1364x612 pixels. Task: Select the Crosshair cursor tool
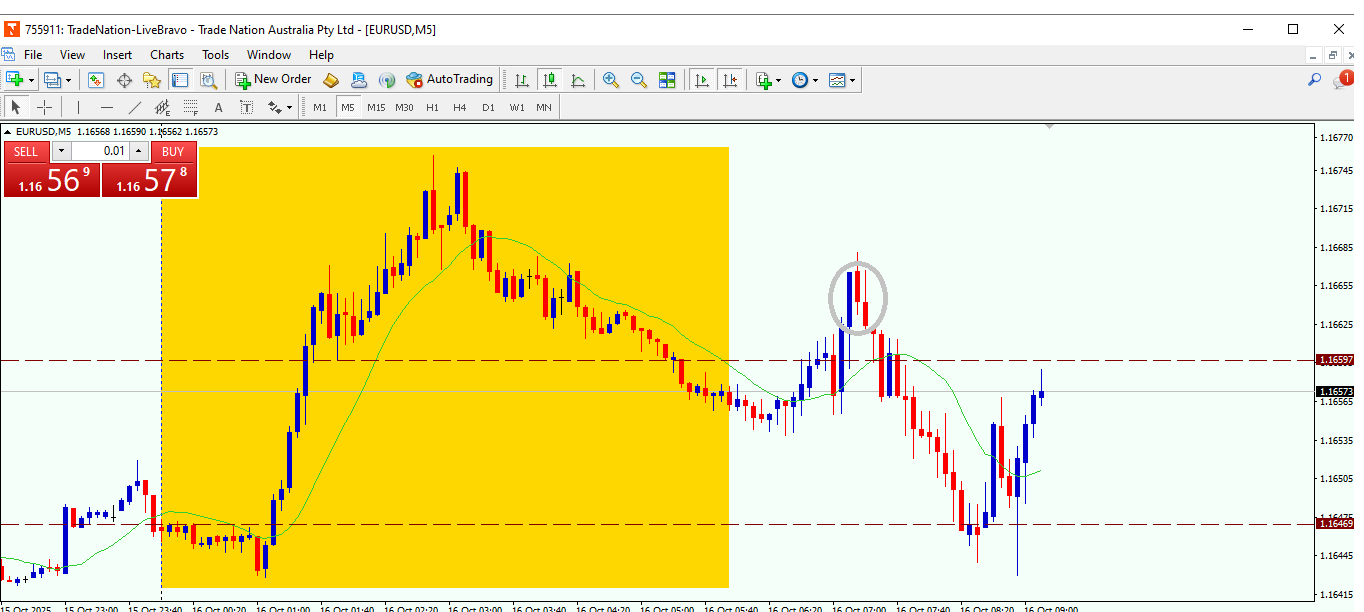point(45,107)
